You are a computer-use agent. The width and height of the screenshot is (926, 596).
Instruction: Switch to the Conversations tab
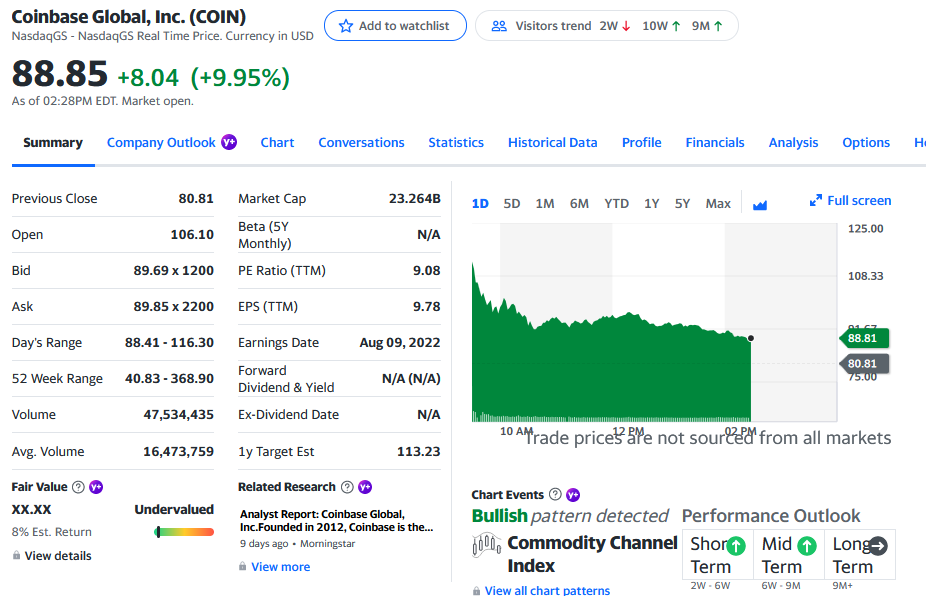tap(361, 142)
